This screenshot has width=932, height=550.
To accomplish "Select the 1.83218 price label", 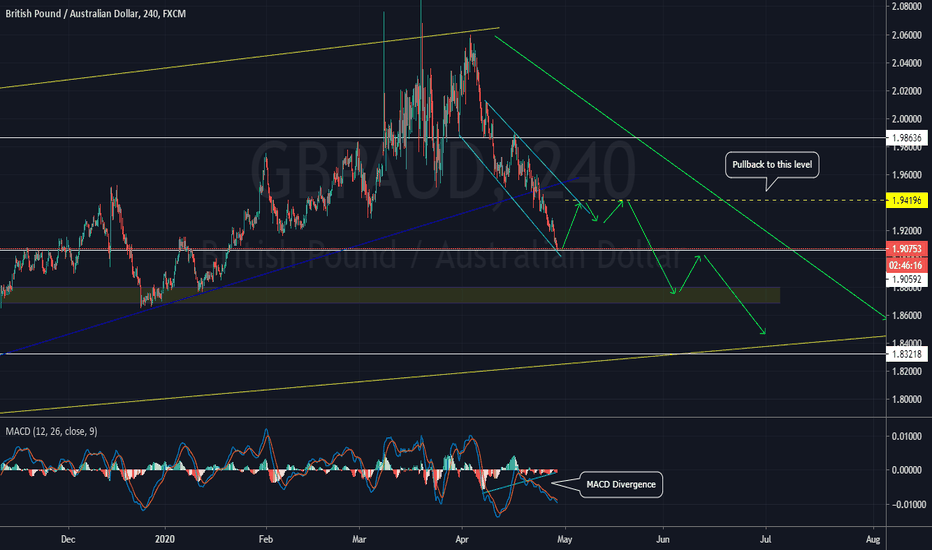I will 906,354.
